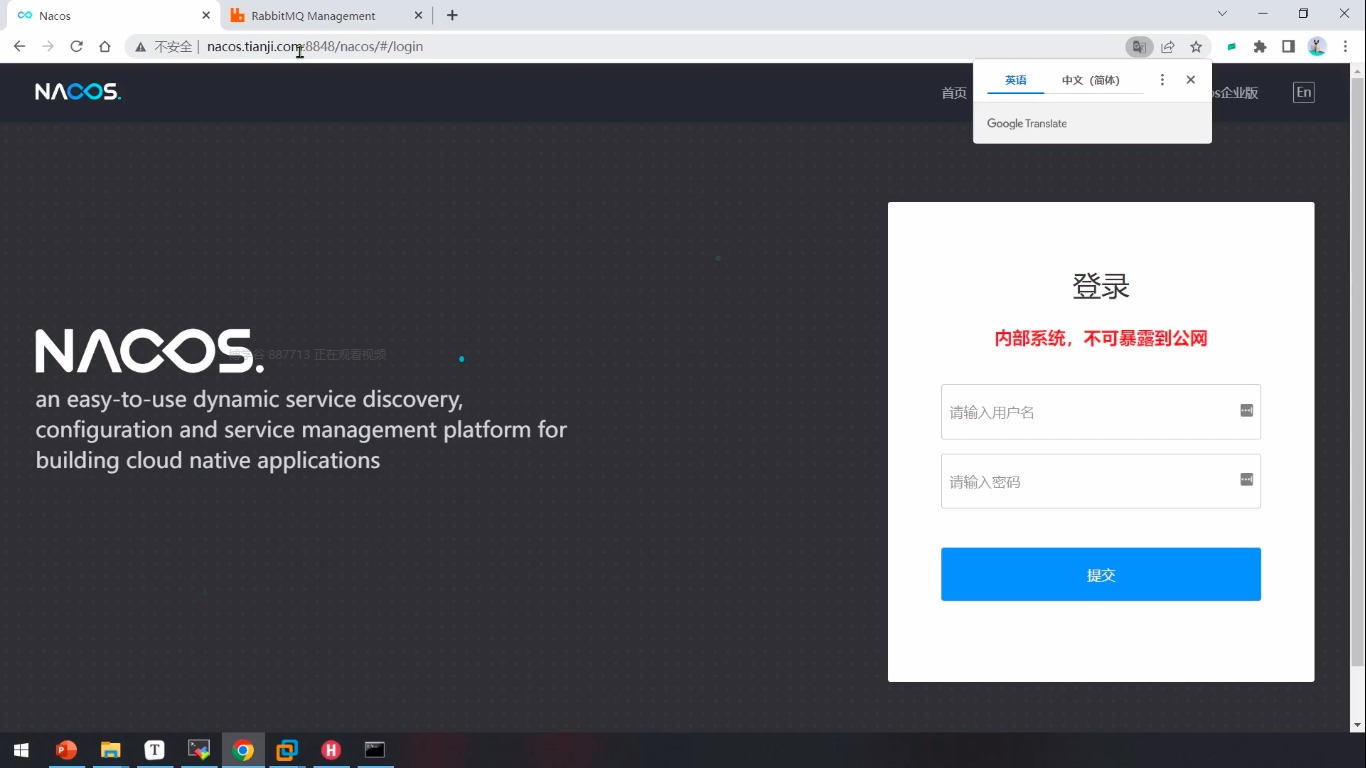The height and width of the screenshot is (768, 1366).
Task: Switch language with the En button
Action: pyautogui.click(x=1303, y=92)
